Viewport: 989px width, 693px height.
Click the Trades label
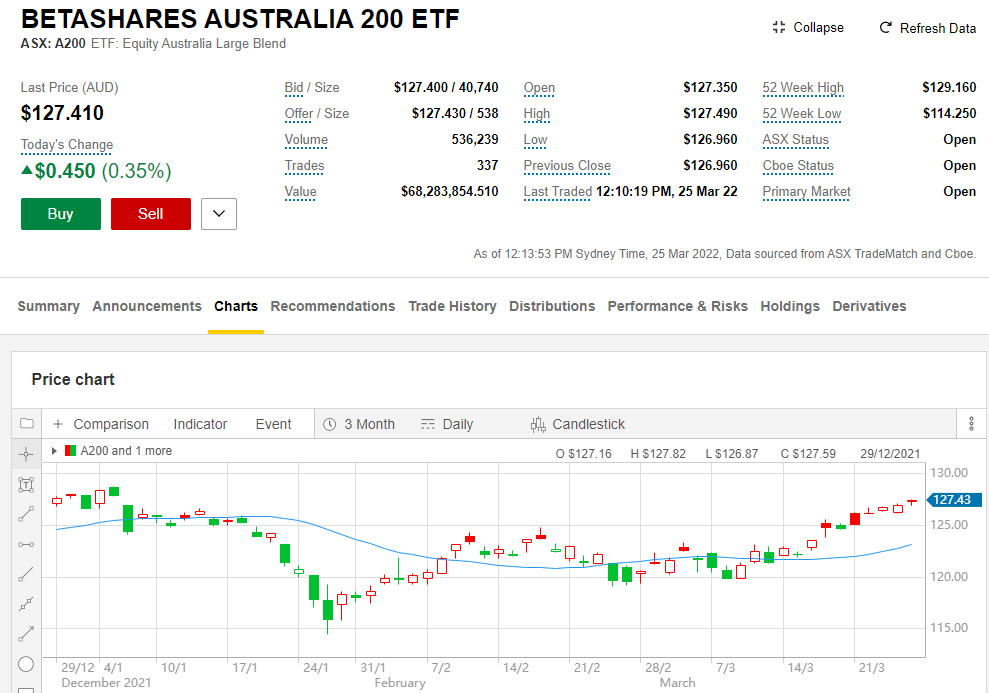pyautogui.click(x=304, y=166)
